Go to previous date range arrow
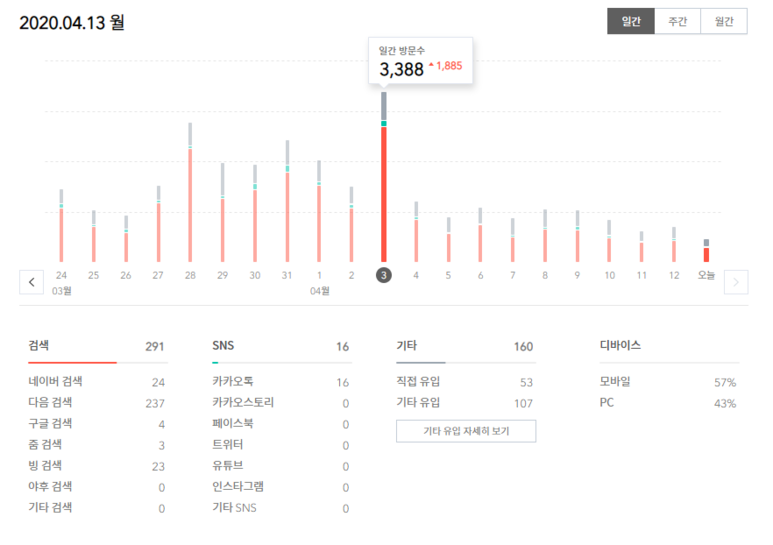The image size is (773, 545). pos(32,282)
